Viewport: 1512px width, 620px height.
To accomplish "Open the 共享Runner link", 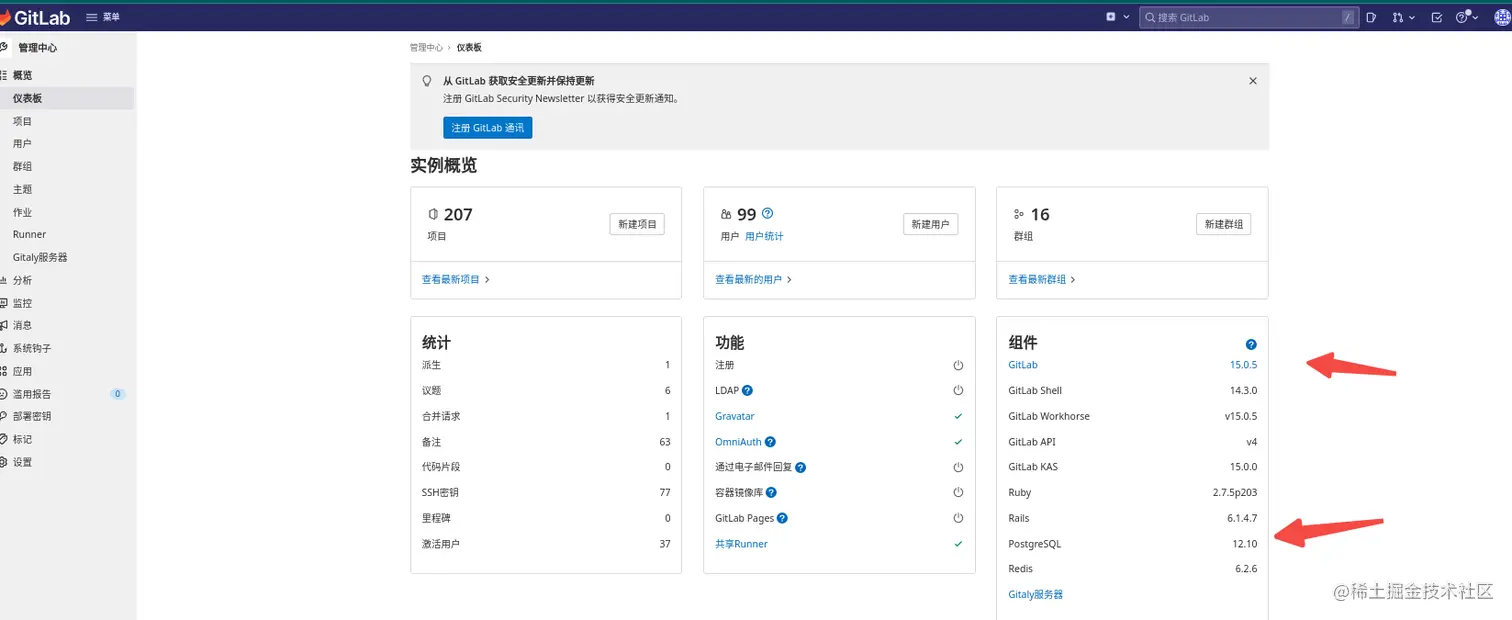I will click(741, 544).
